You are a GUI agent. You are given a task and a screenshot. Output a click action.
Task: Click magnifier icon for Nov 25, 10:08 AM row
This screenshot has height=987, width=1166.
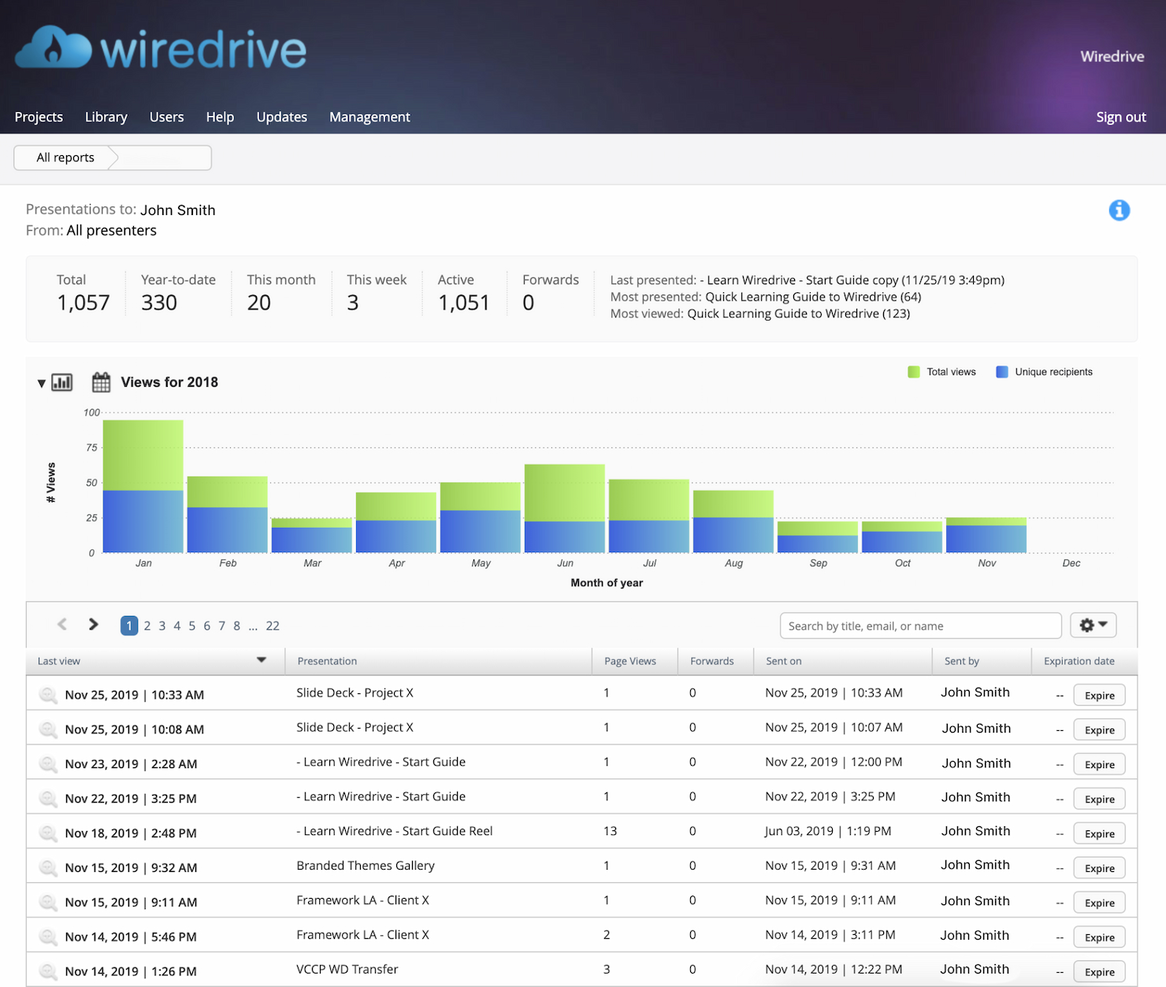coord(48,729)
